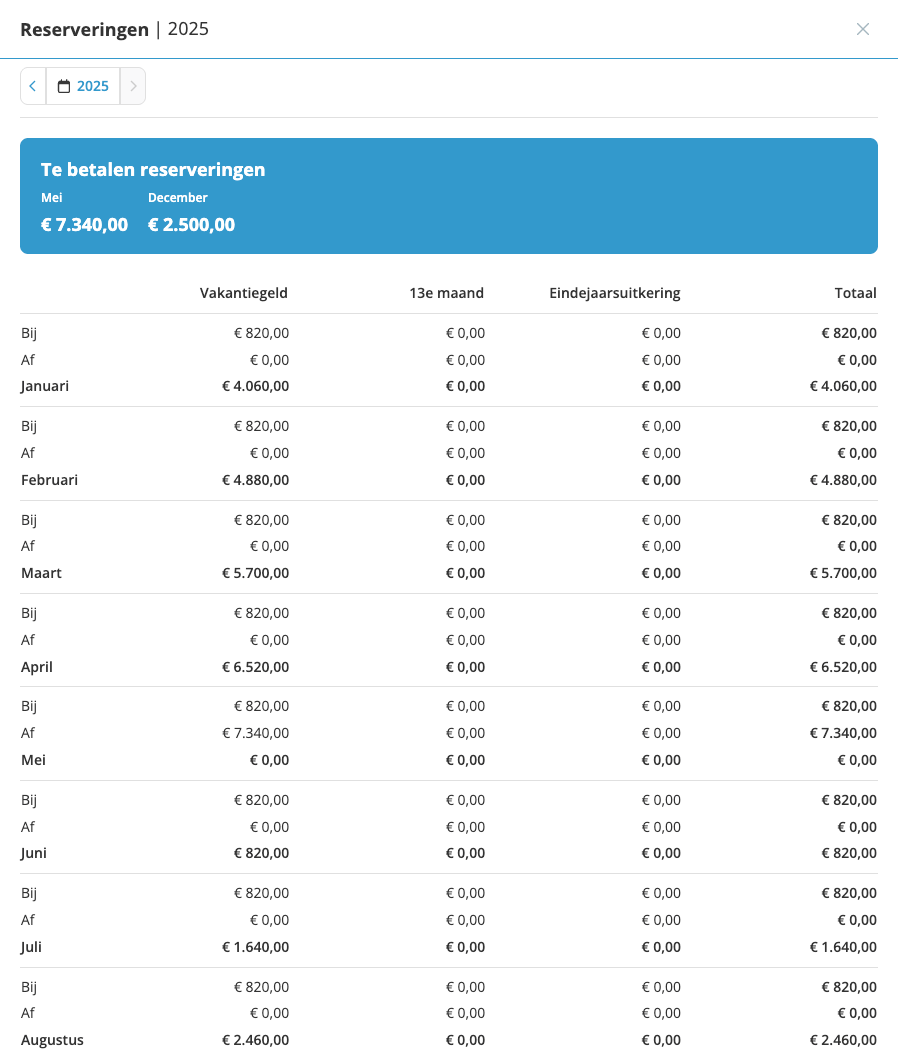Select the Juni row label
The image size is (898, 1059).
(x=34, y=853)
